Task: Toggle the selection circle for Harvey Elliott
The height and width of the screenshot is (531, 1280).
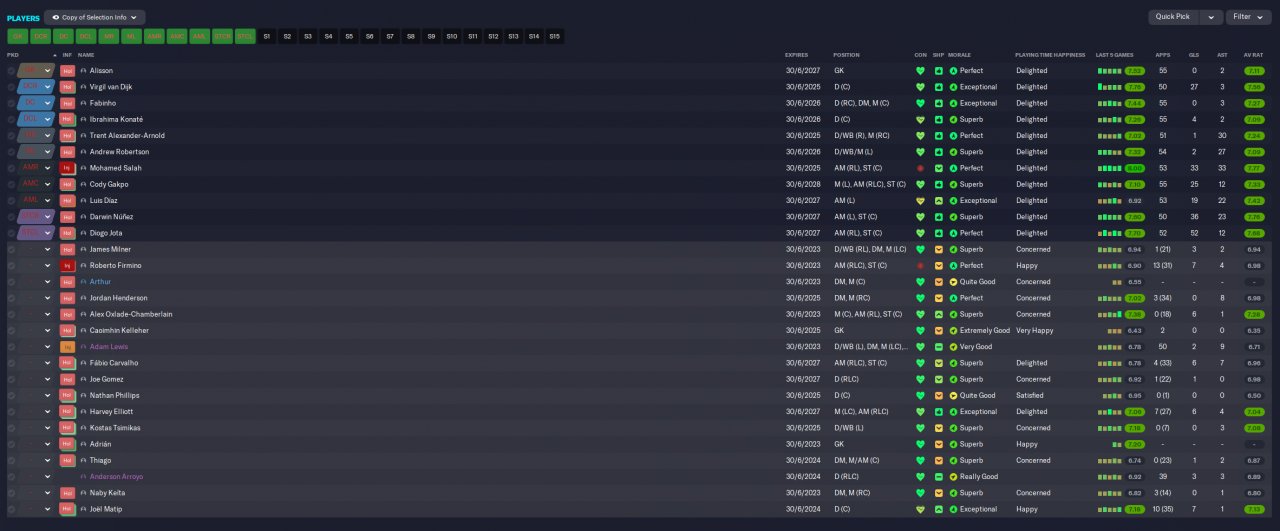Action: (x=11, y=412)
